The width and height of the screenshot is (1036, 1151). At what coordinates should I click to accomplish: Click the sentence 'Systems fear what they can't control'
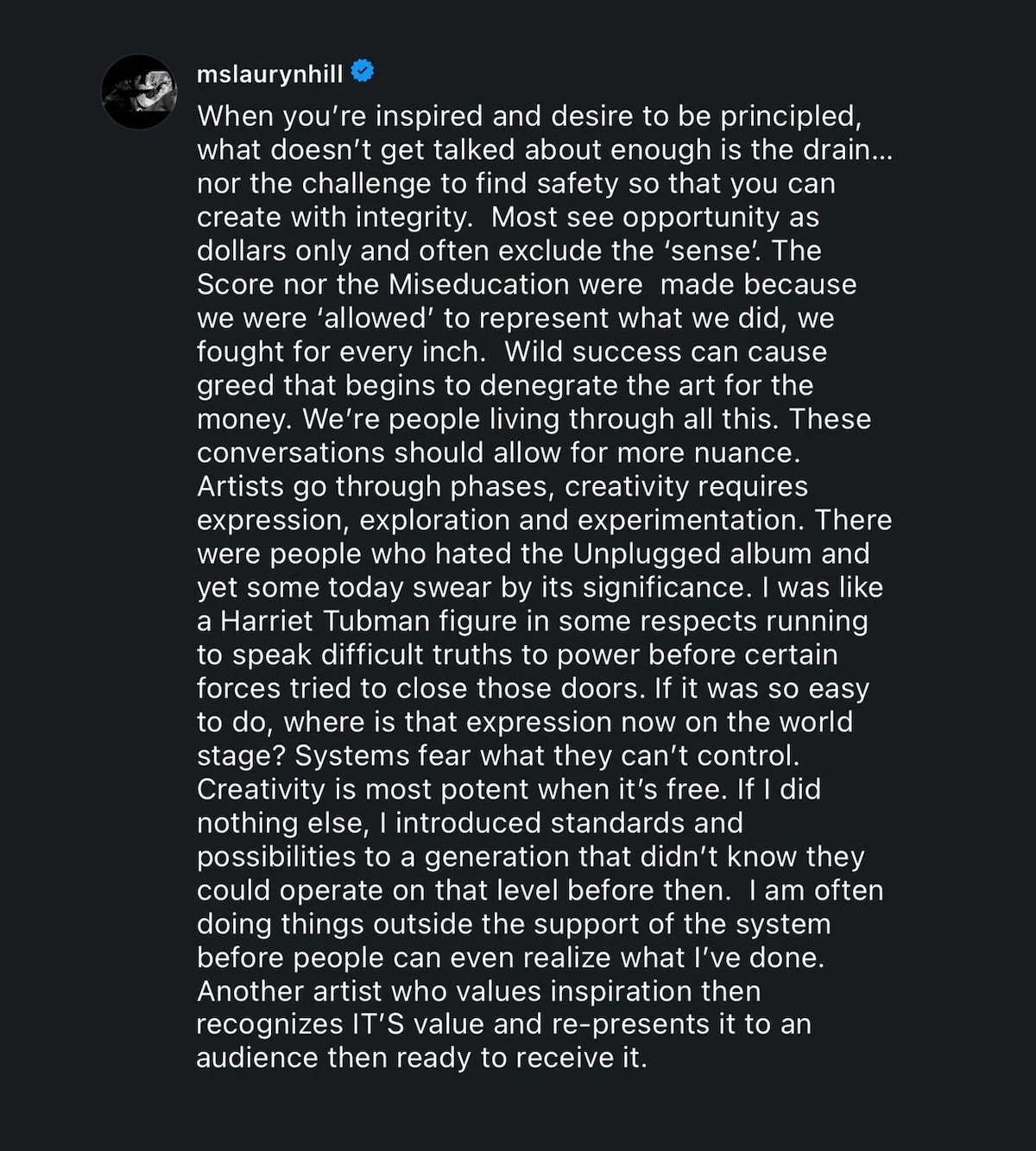pos(547,756)
